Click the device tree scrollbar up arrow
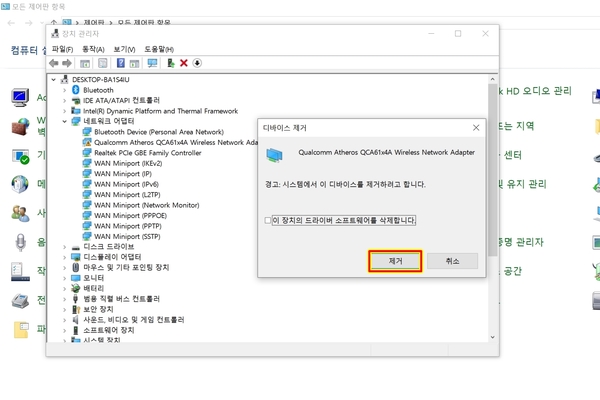Image resolution: width=600 pixels, height=400 pixels. (492, 79)
